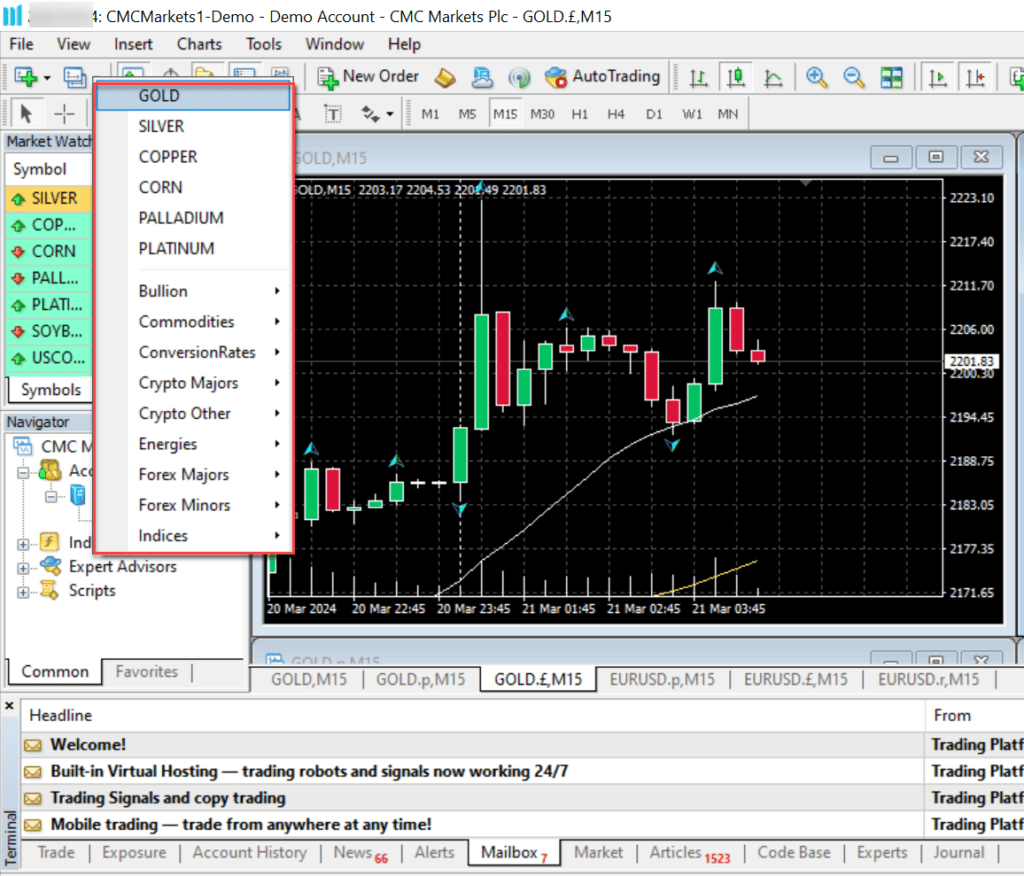Switch timeframe to H4
Image resolution: width=1024 pixels, height=876 pixels.
pyautogui.click(x=616, y=114)
